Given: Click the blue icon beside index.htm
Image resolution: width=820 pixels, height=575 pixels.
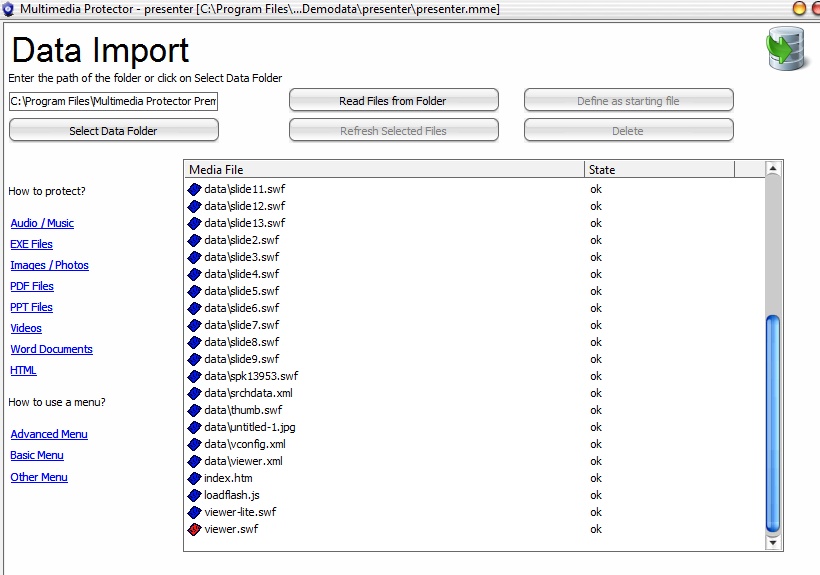Looking at the screenshot, I should click(194, 478).
